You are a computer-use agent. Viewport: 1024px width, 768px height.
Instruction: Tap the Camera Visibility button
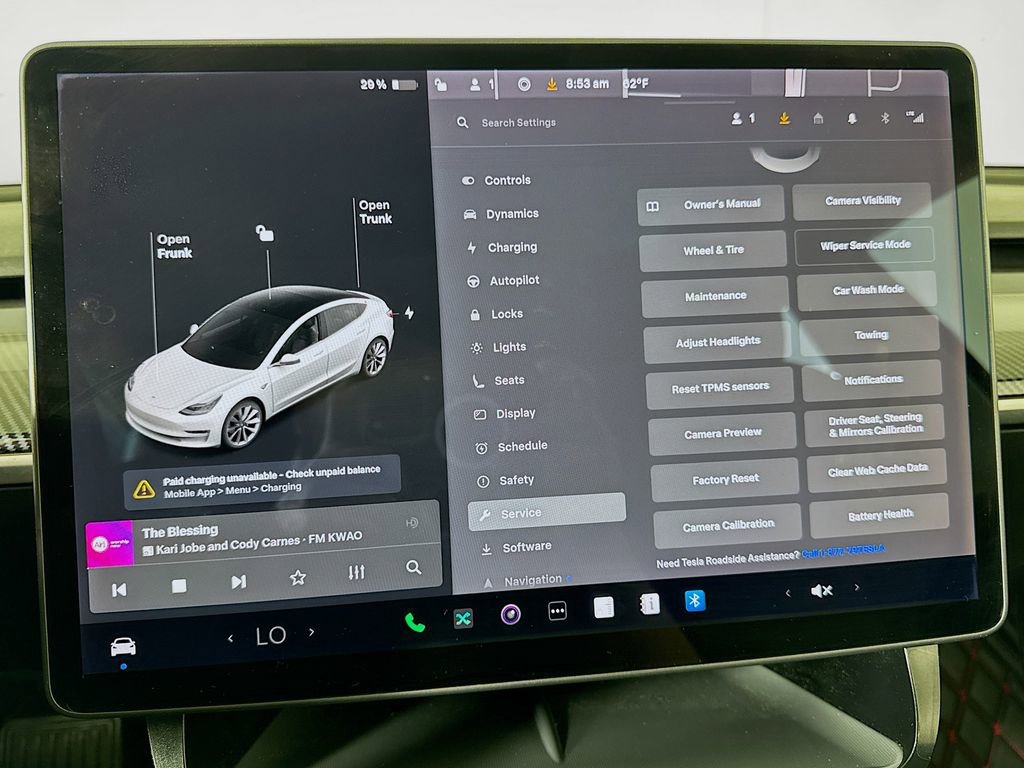[x=862, y=201]
